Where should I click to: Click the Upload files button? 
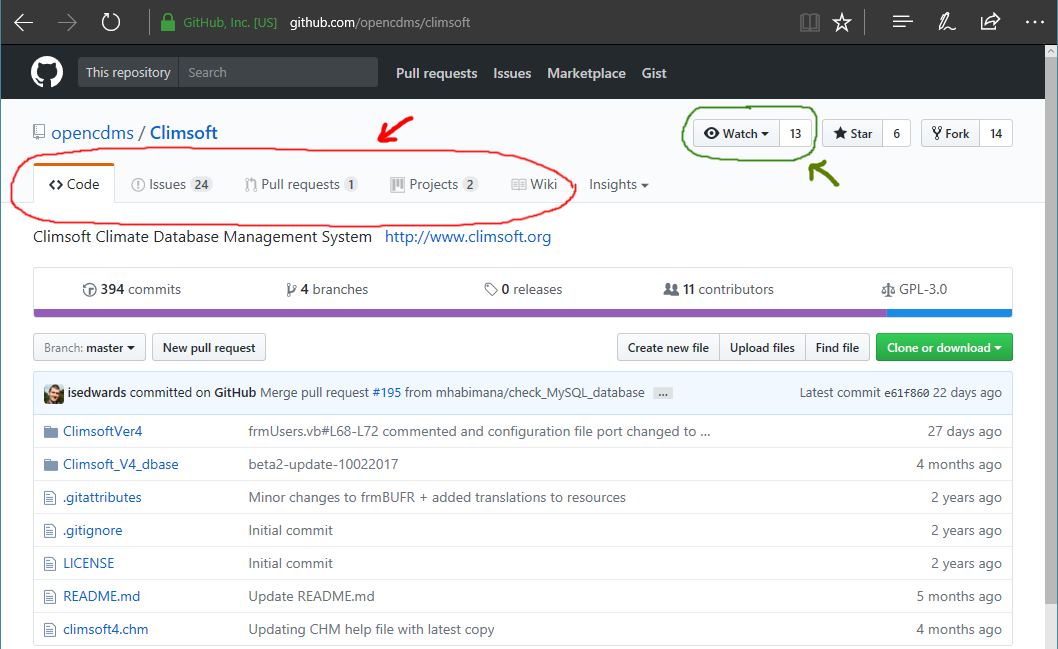click(x=762, y=347)
